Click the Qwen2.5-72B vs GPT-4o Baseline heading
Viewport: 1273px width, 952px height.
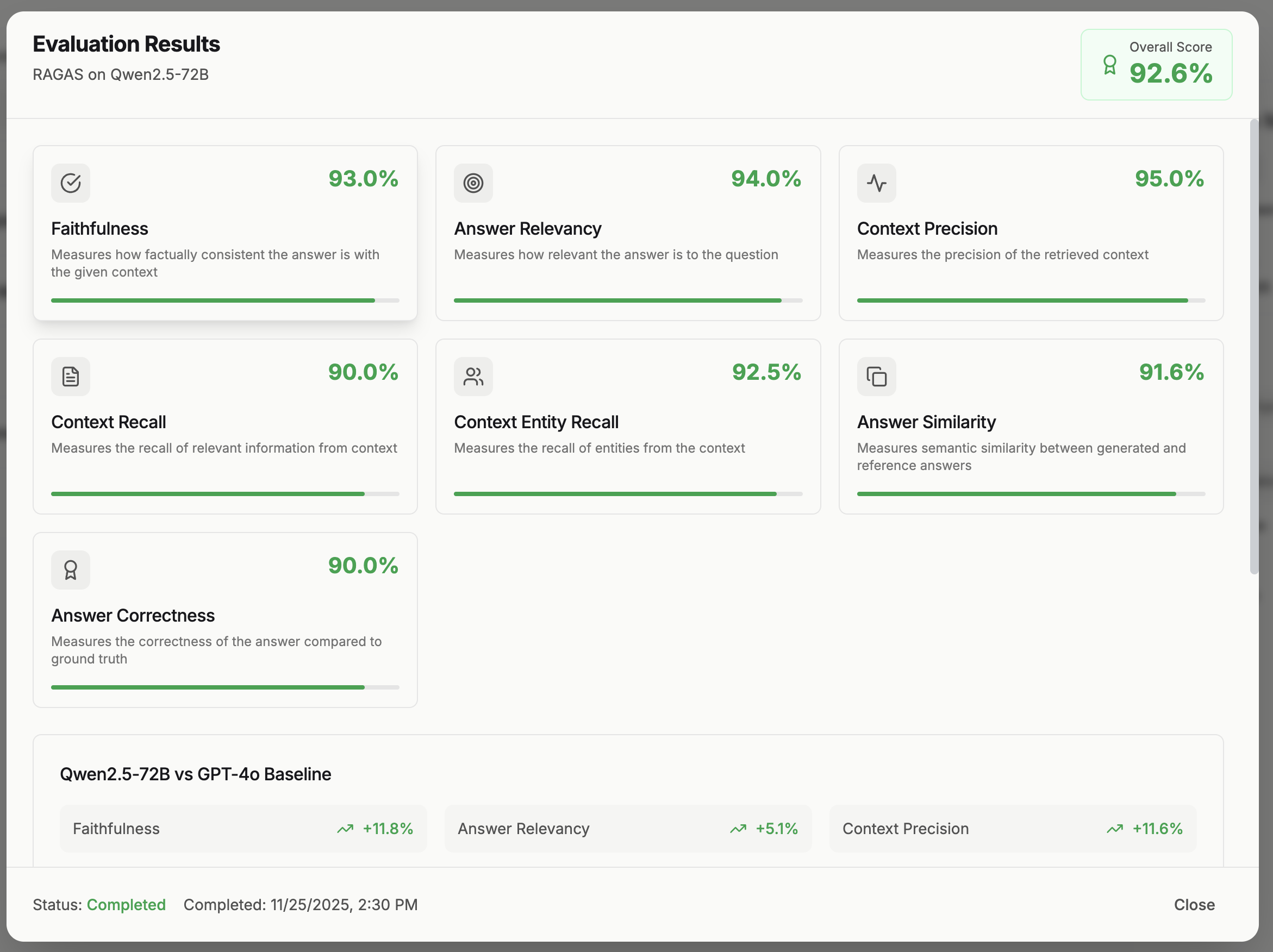[195, 774]
